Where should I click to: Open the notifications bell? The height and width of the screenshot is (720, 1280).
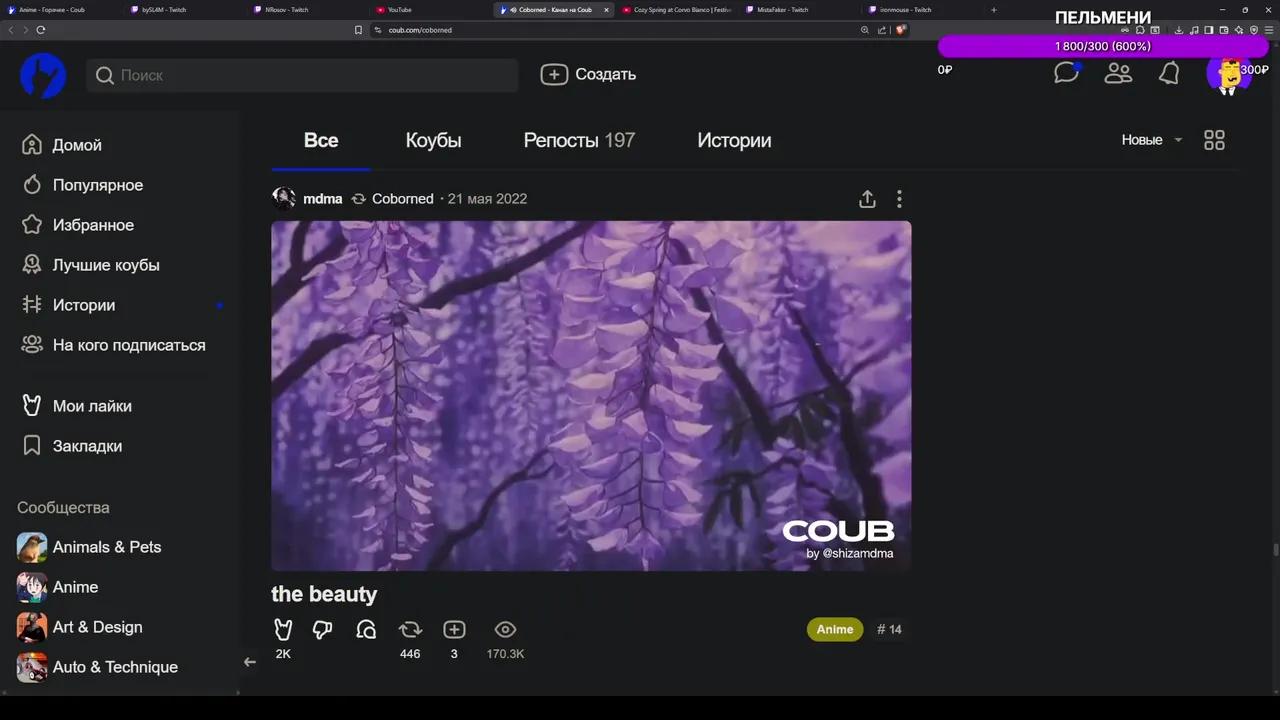coord(1169,73)
